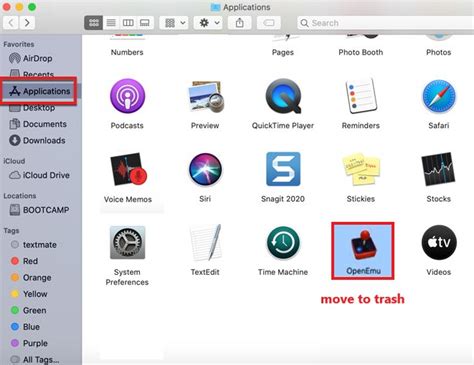Image resolution: width=474 pixels, height=365 pixels.
Task: Select the Voice Memos icon
Action: click(x=128, y=169)
